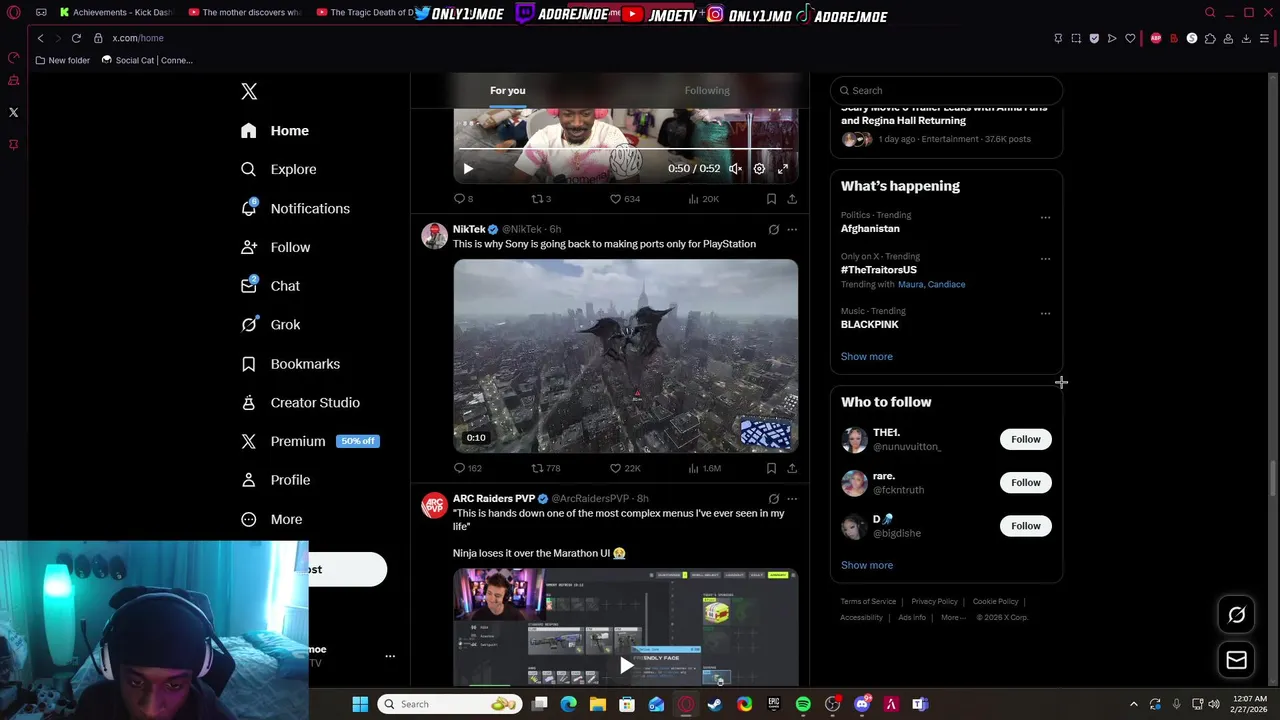Viewport: 1280px width, 720px height.
Task: Click Grok icon on ARC Raiders PVP post
Action: click(x=773, y=498)
